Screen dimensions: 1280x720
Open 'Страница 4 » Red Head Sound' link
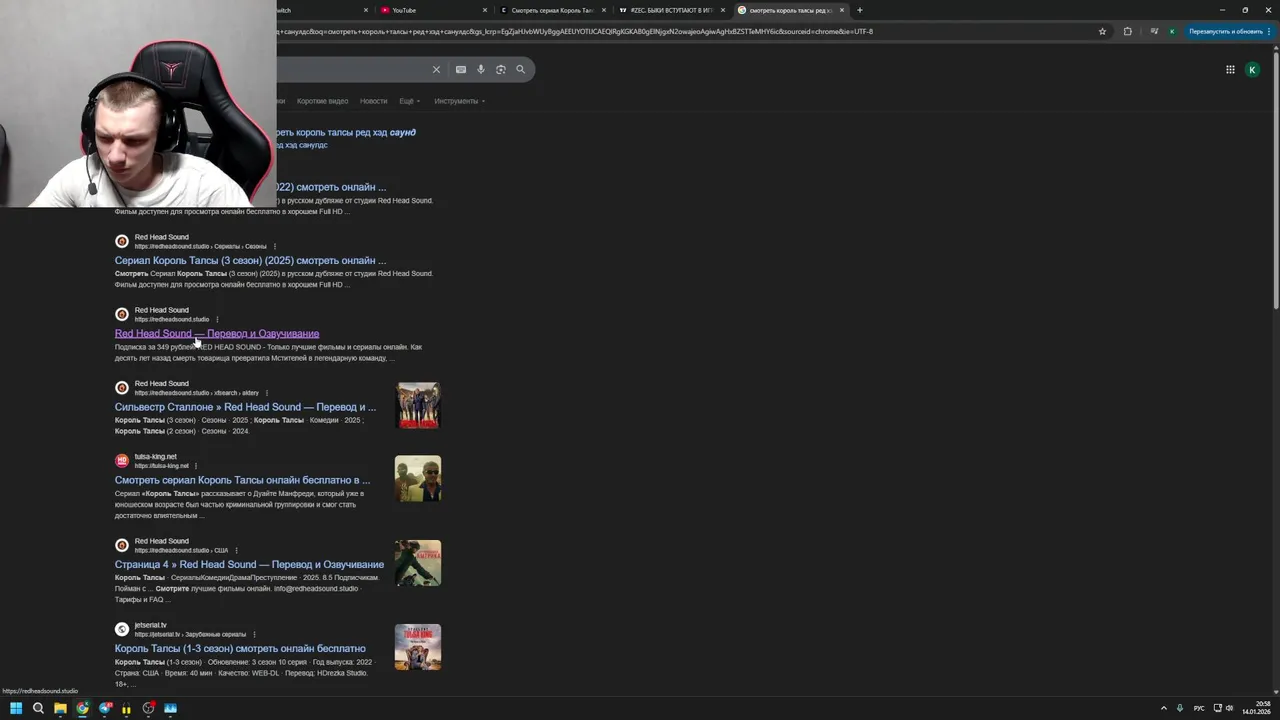[x=249, y=565]
